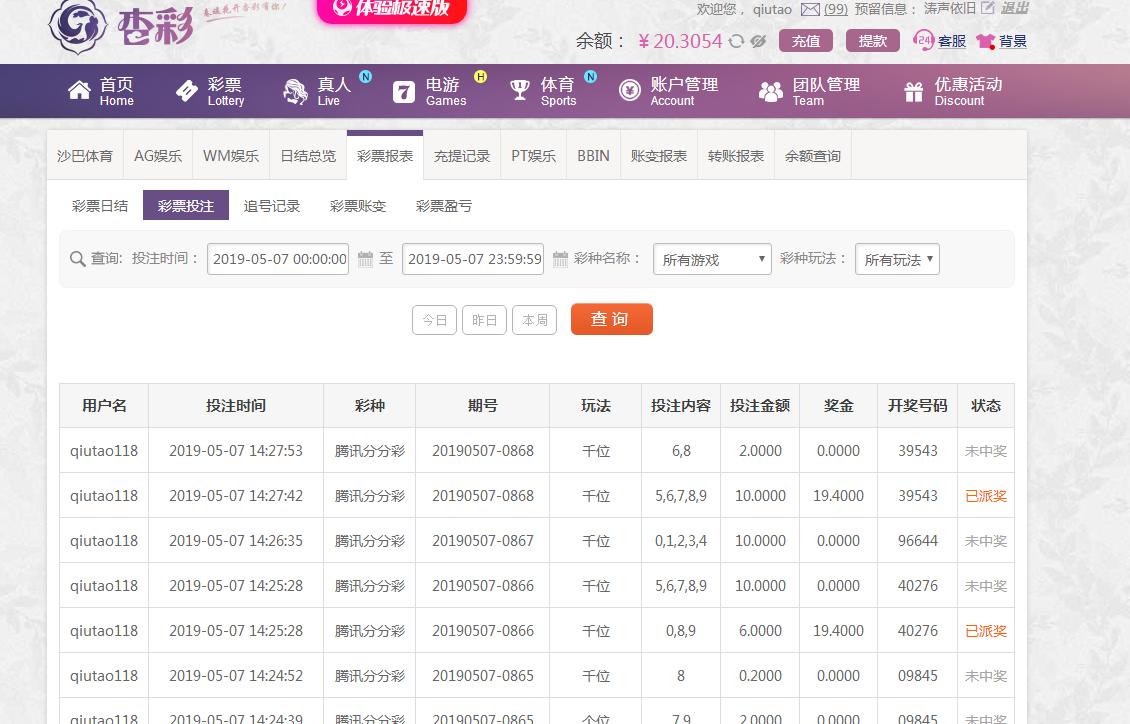This screenshot has height=724, width=1130.
Task: Expand the 彩种名称 所有游戏 dropdown
Action: pos(712,260)
